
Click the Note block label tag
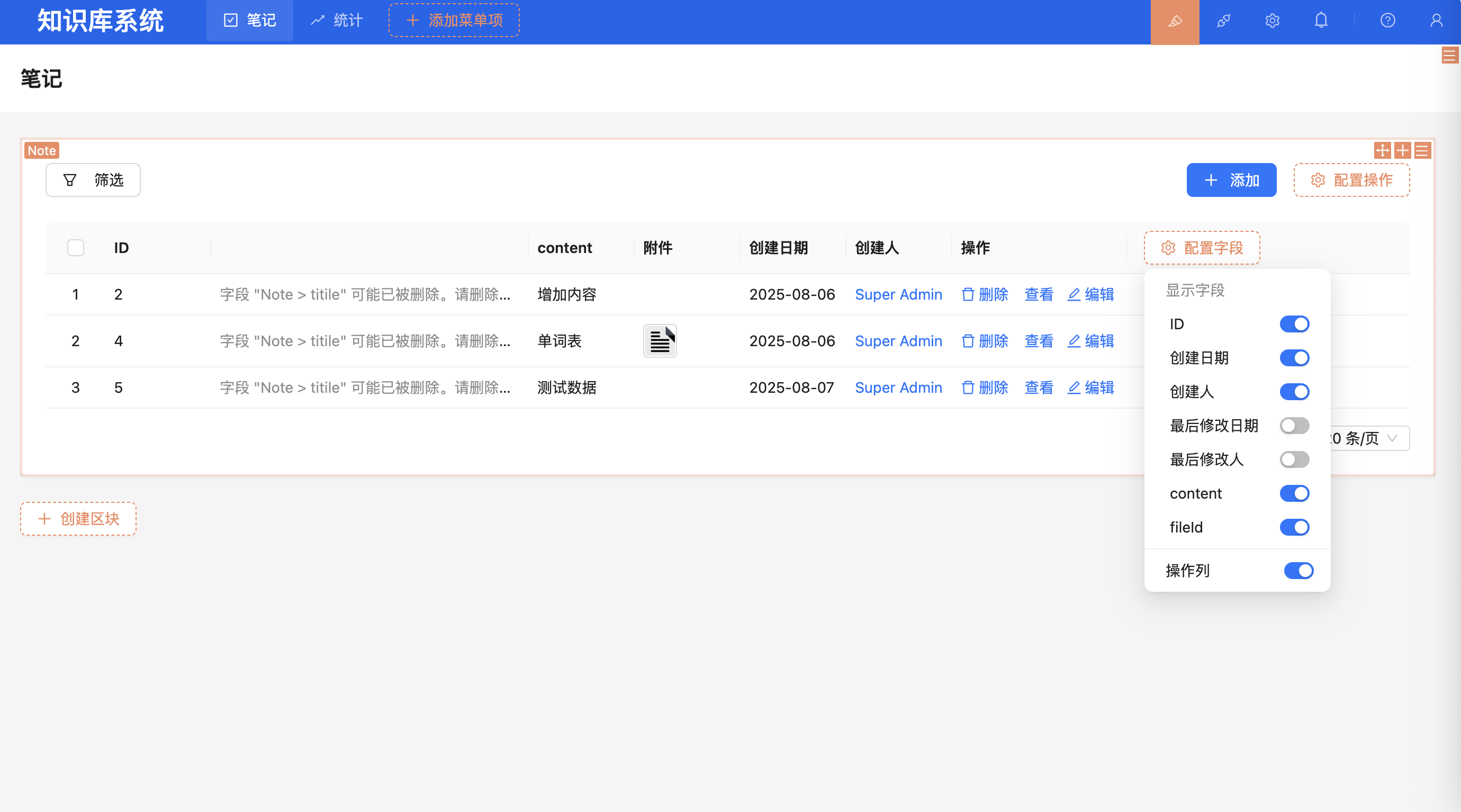[x=41, y=150]
